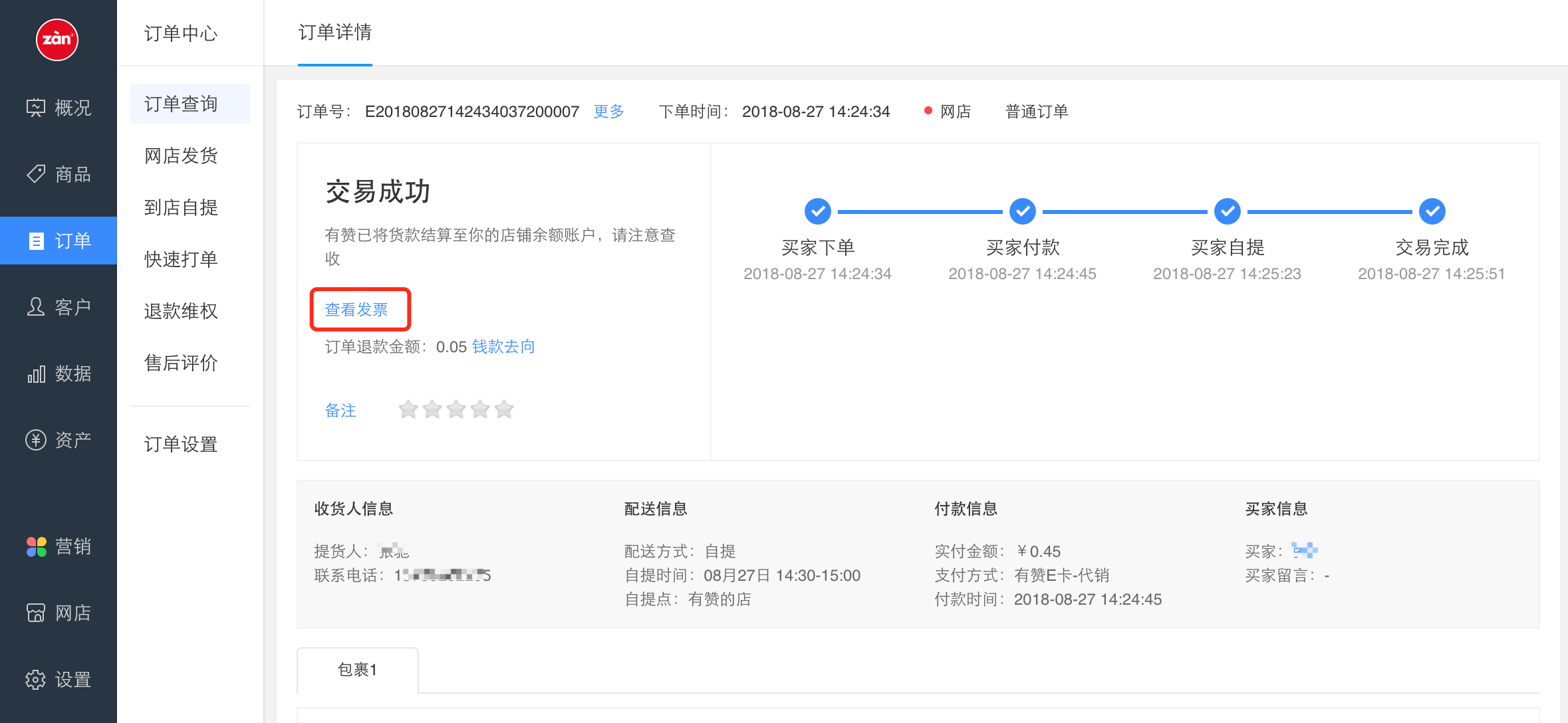Open the 备注 remarks link
This screenshot has height=723, width=1568.
coord(340,411)
